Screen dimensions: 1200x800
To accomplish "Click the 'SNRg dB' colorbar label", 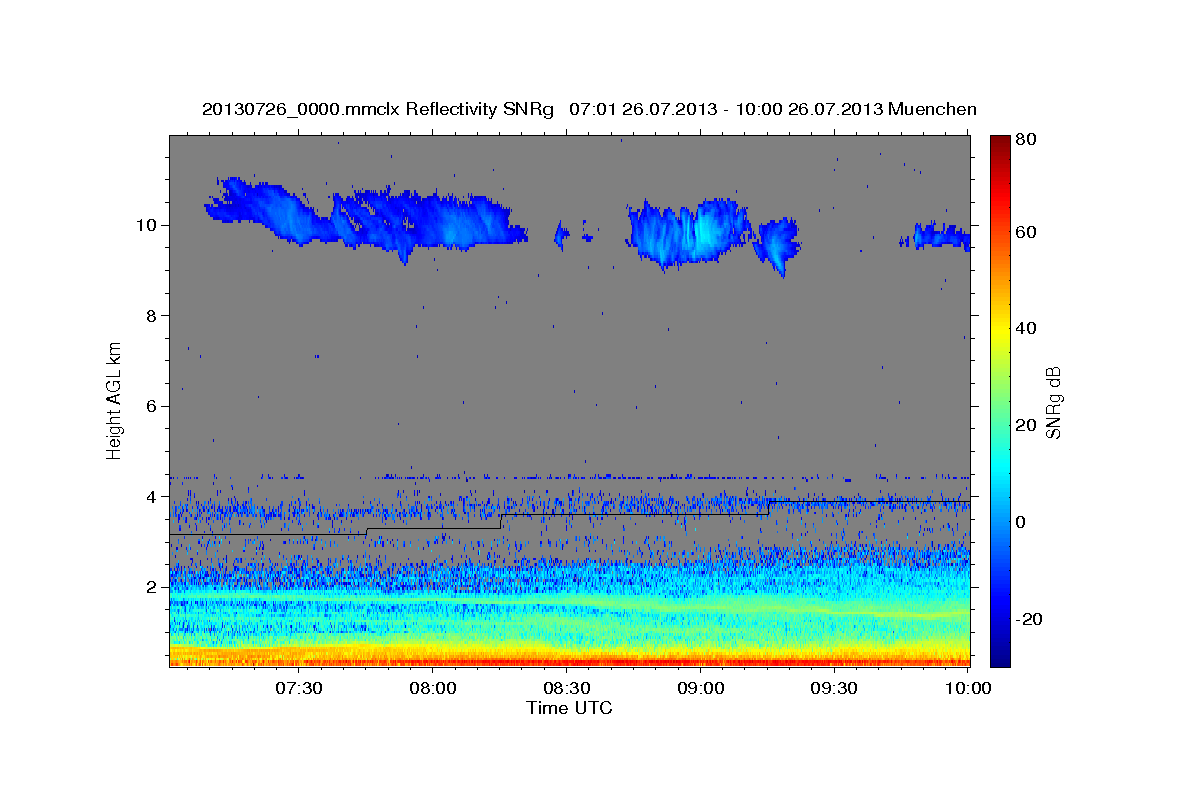I will coord(1053,402).
